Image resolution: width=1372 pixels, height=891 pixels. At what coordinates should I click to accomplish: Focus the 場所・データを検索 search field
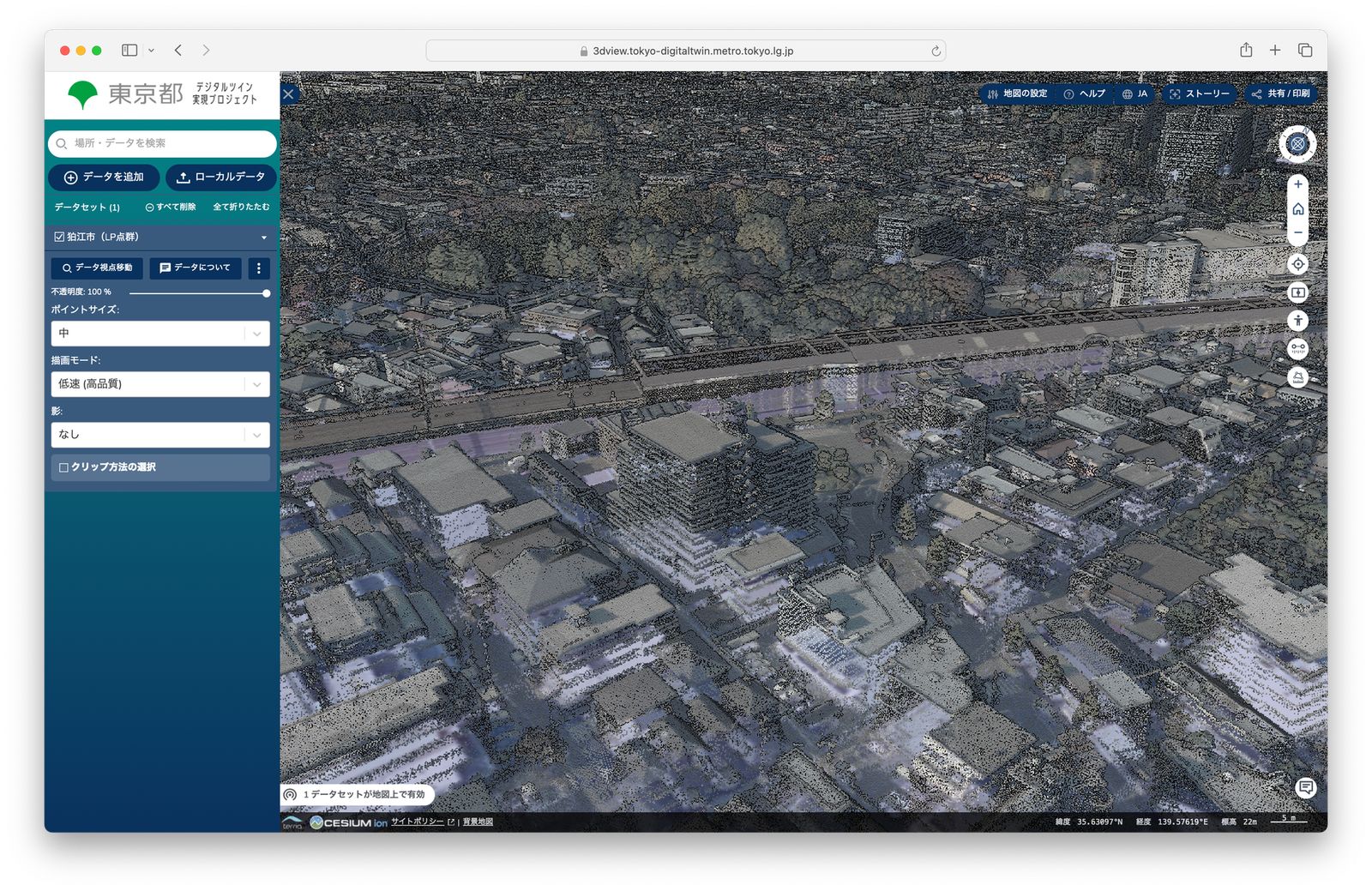coord(162,143)
